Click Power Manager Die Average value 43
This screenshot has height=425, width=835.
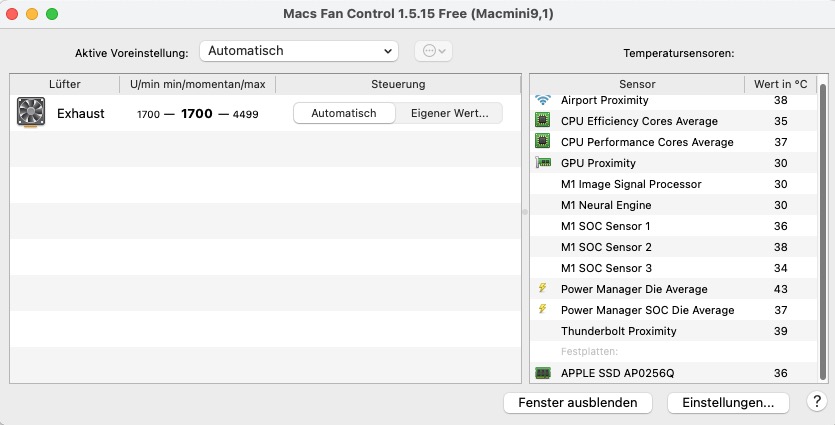(780, 289)
